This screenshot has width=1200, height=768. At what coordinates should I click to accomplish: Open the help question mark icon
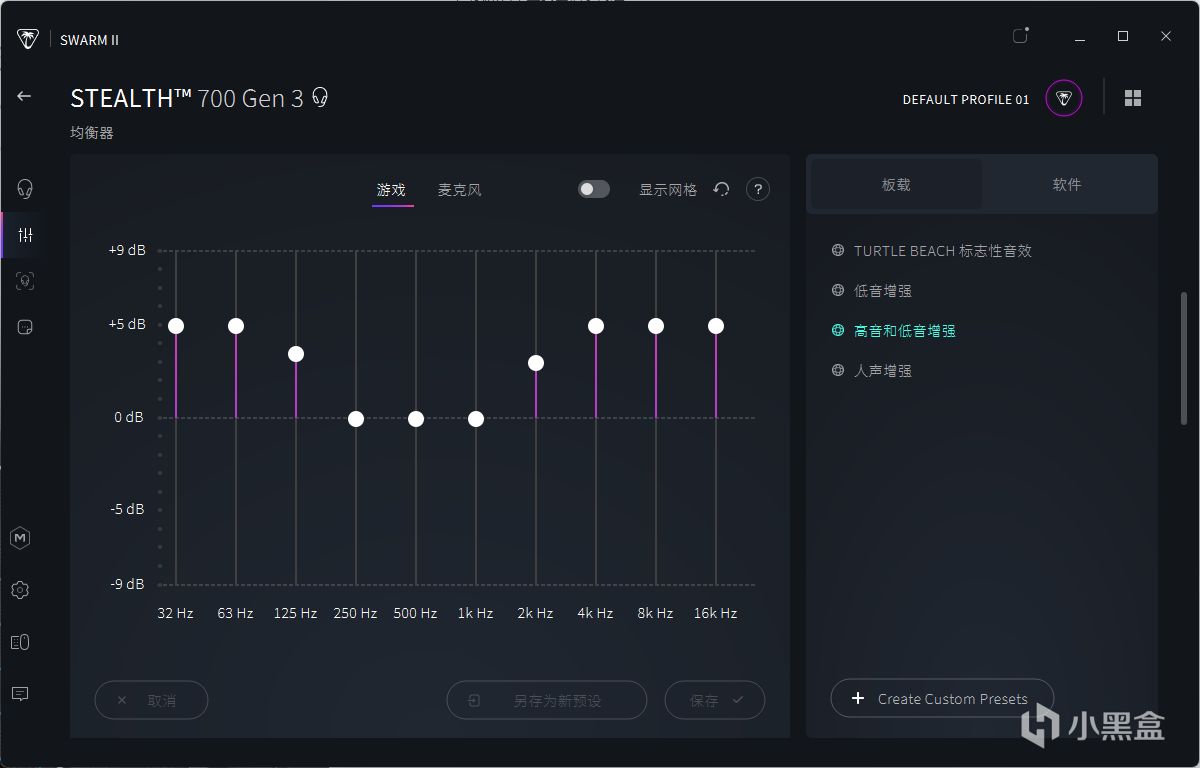[758, 189]
